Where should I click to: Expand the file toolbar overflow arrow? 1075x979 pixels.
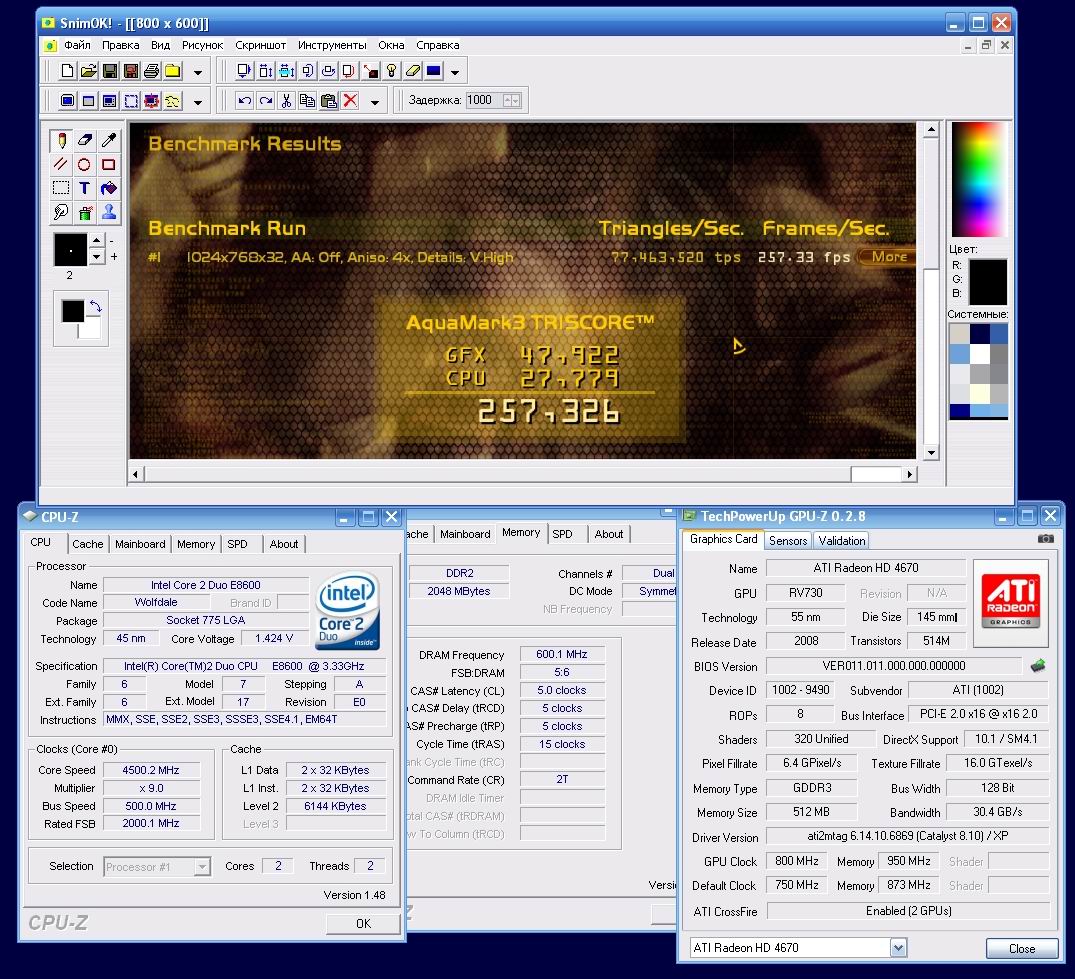[x=197, y=72]
